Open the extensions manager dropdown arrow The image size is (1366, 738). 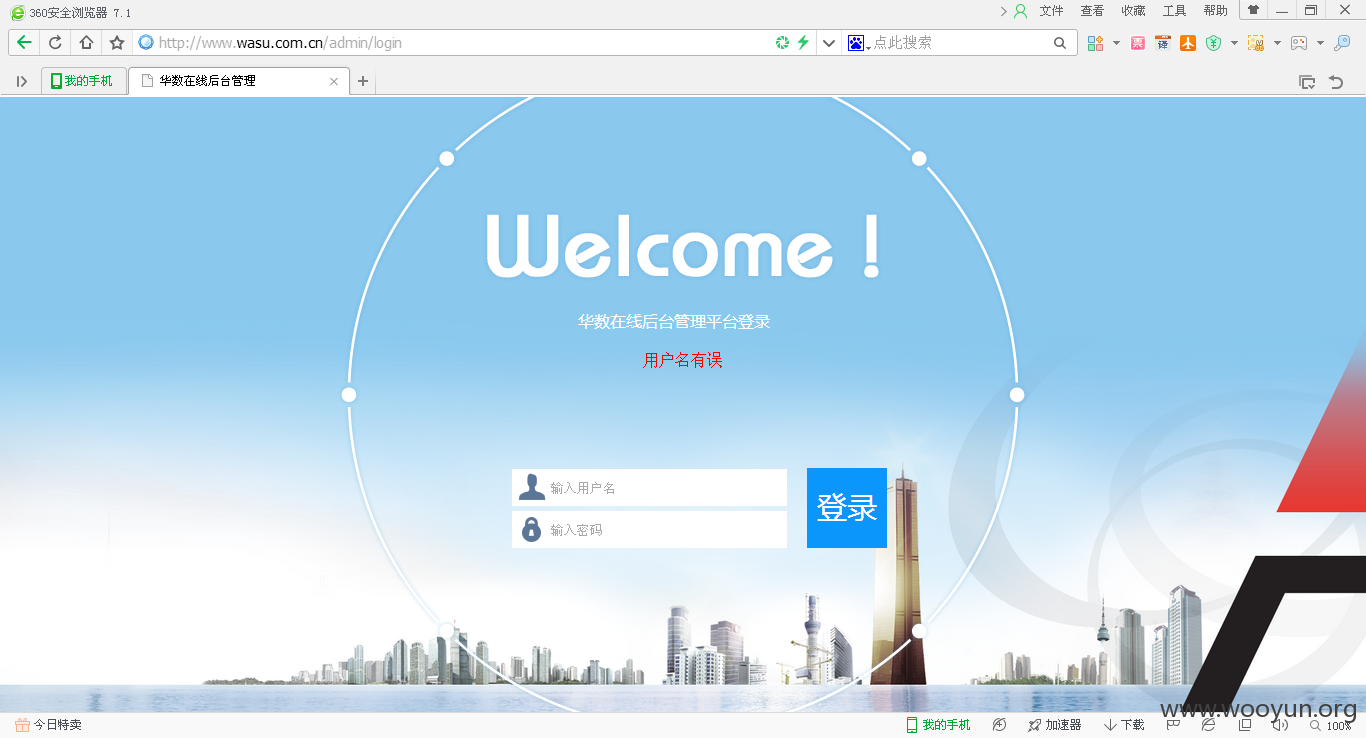coord(1116,43)
